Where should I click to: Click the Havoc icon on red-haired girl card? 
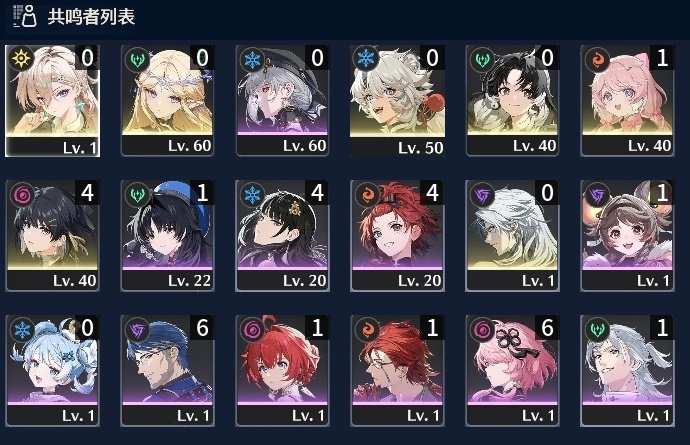click(252, 329)
